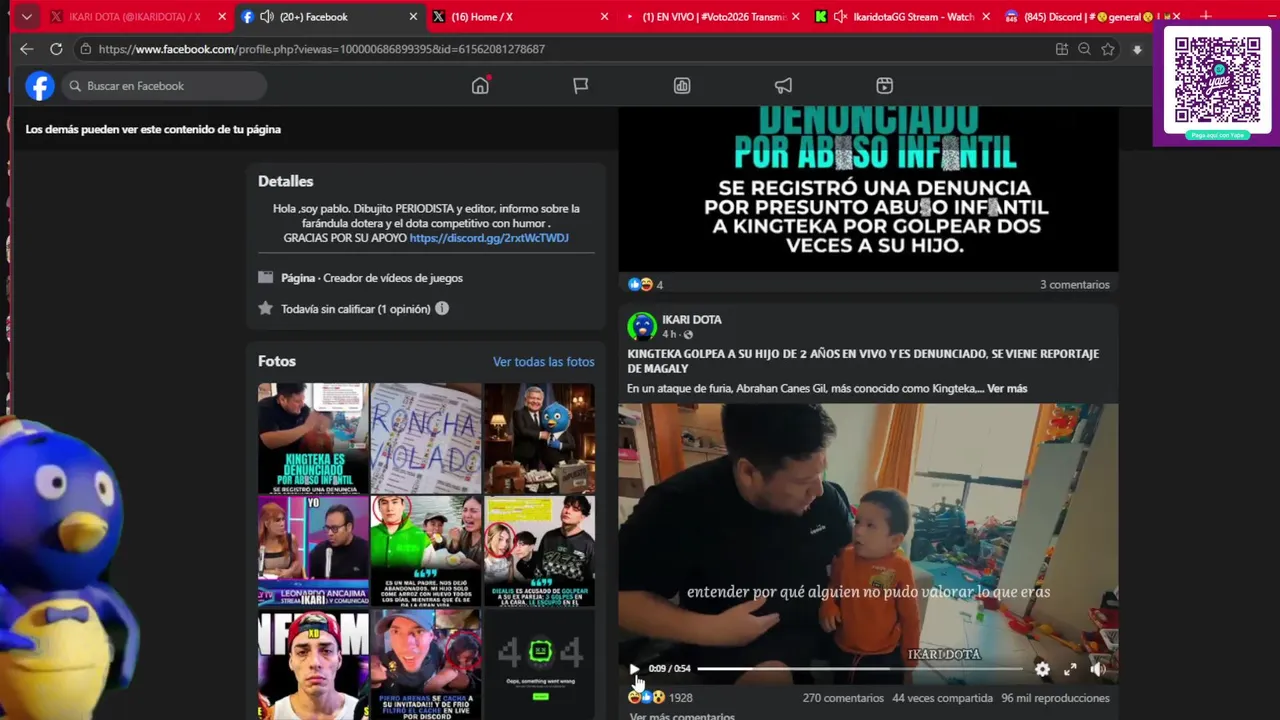
Task: Open the Reels icon in Facebook navigation
Action: 885,86
